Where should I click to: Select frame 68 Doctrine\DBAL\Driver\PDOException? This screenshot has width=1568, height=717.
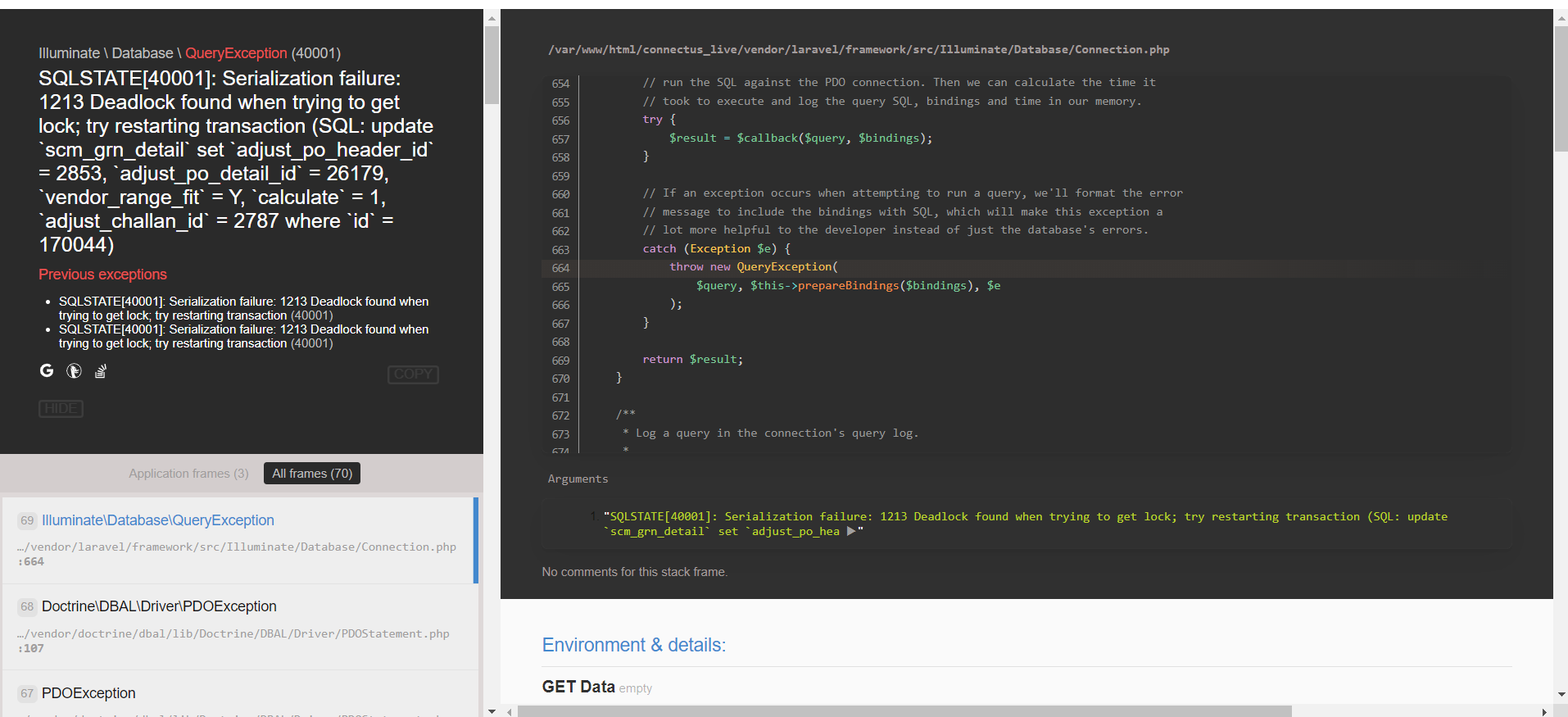238,627
